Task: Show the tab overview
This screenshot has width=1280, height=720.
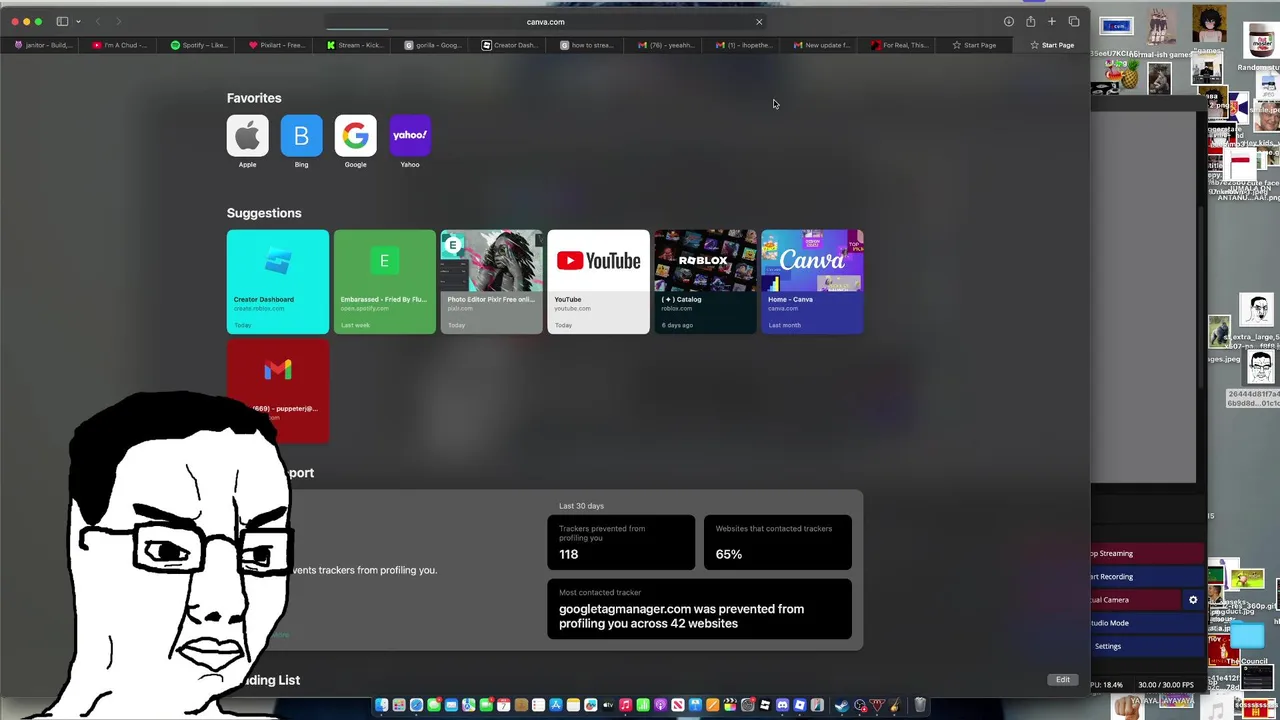Action: 1074,21
